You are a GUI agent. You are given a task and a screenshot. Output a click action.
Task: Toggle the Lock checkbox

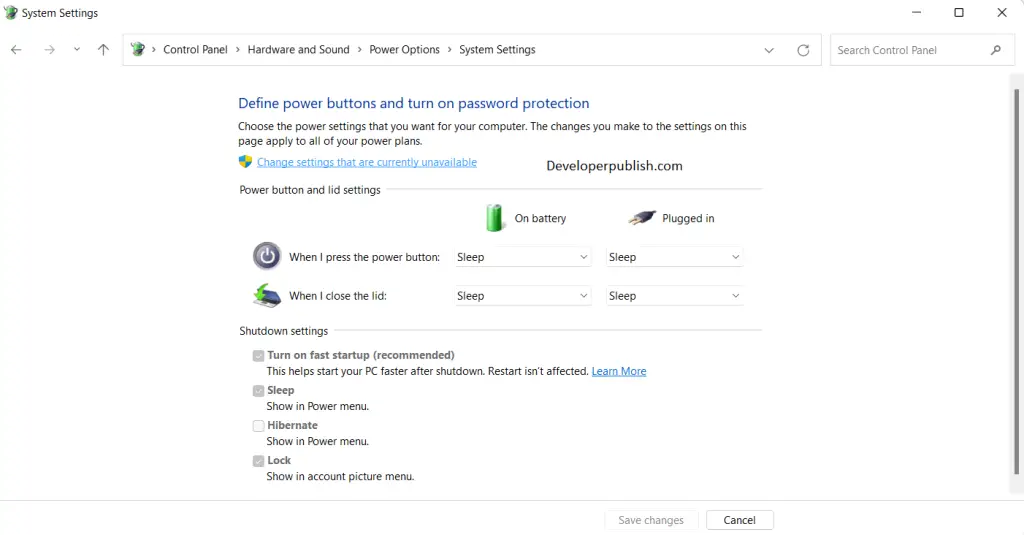(x=259, y=461)
